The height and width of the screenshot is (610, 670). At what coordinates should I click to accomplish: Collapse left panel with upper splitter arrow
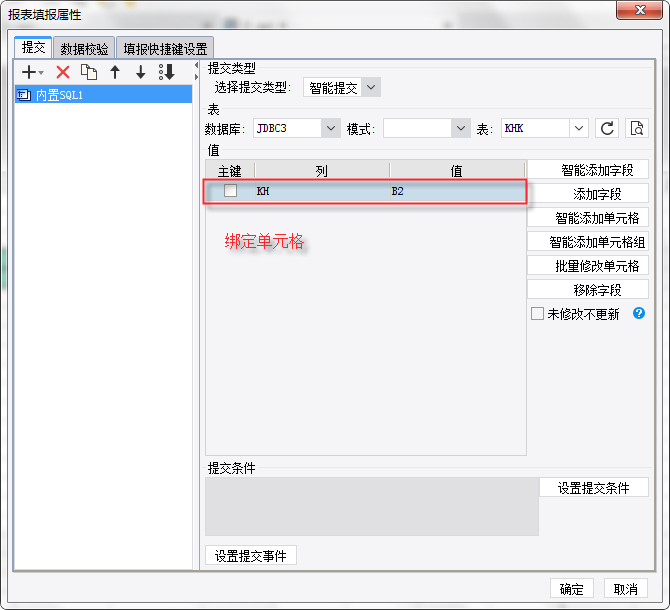point(196,65)
